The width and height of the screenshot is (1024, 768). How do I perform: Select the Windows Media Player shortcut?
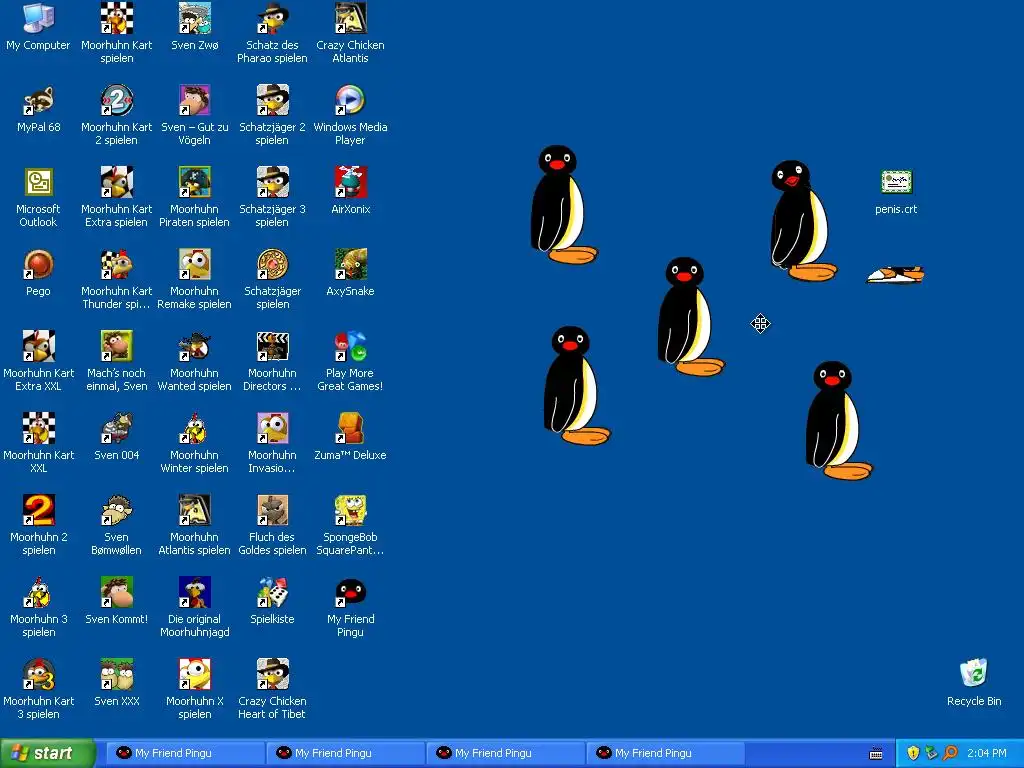click(x=351, y=100)
